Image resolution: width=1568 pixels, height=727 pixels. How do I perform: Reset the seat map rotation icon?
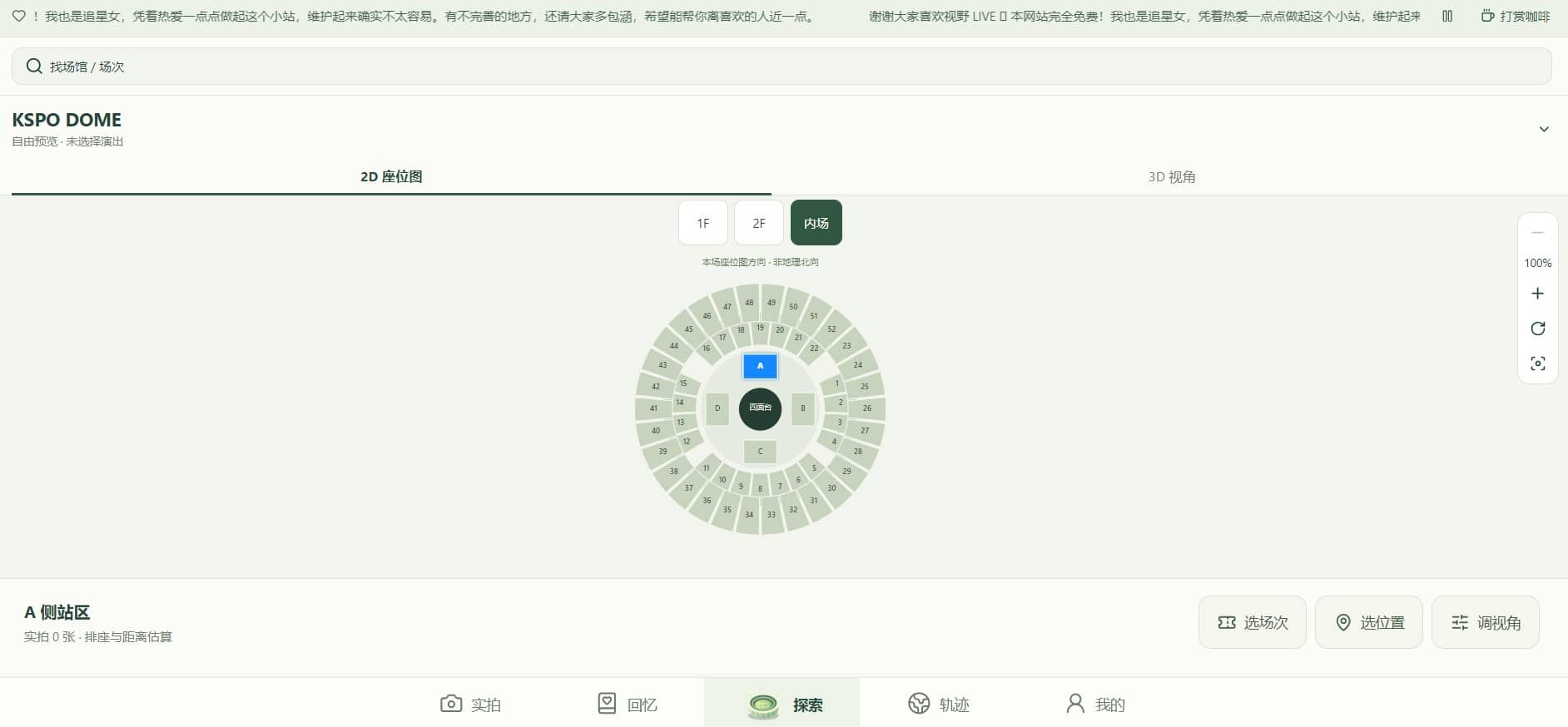1537,329
